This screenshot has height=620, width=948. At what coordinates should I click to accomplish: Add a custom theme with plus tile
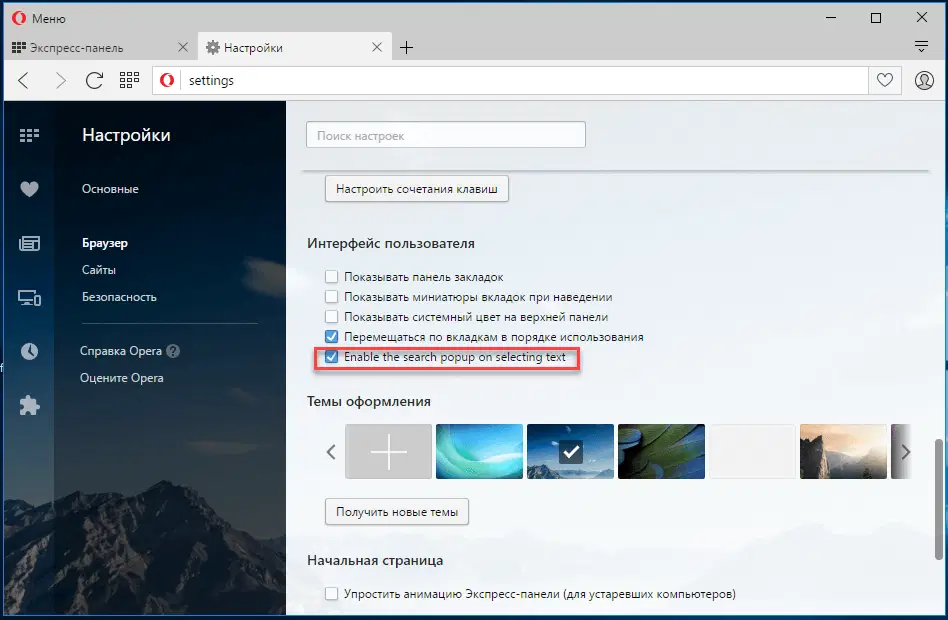(388, 451)
